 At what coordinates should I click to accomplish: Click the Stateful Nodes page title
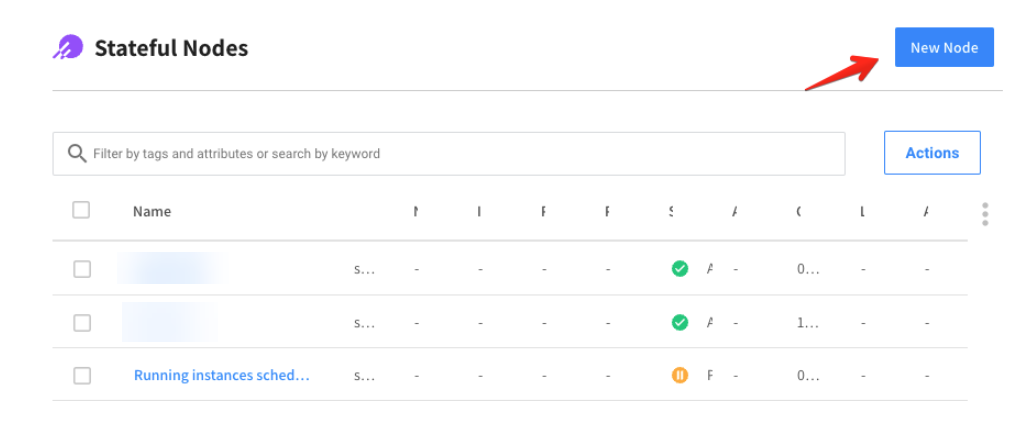[171, 48]
